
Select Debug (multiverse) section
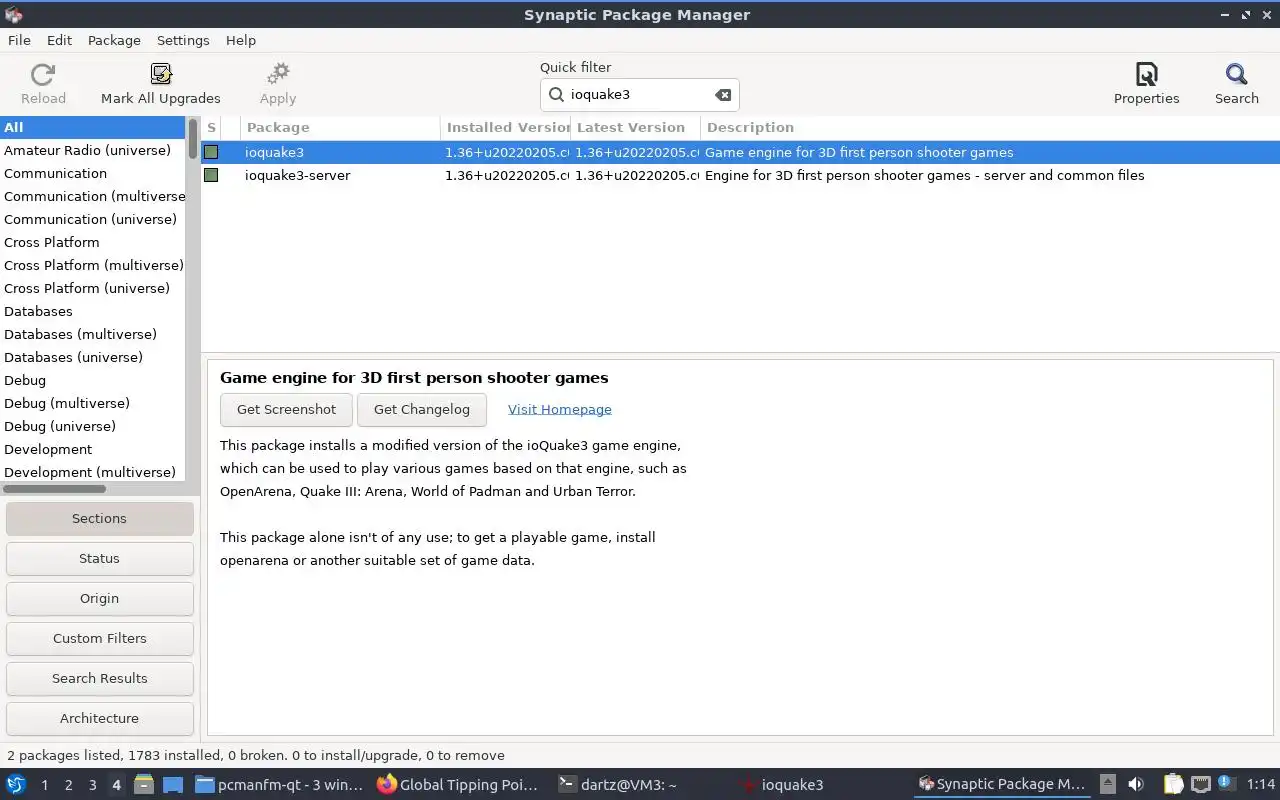point(93,403)
